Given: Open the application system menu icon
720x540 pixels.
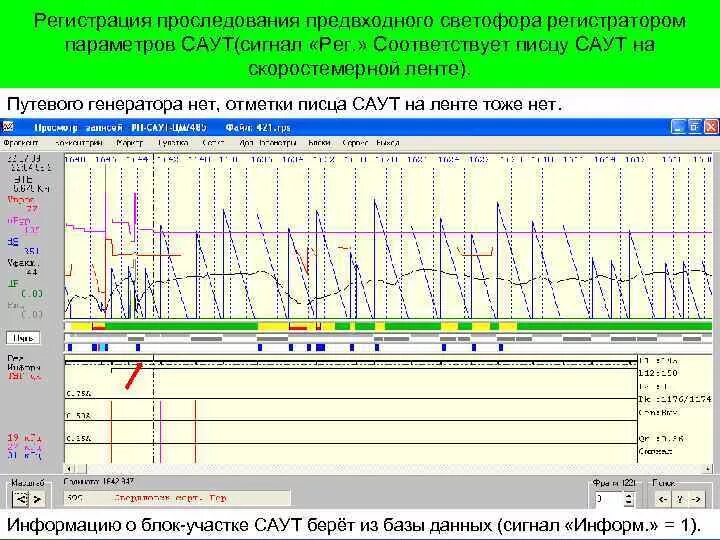Looking at the screenshot, I should click(8, 127).
